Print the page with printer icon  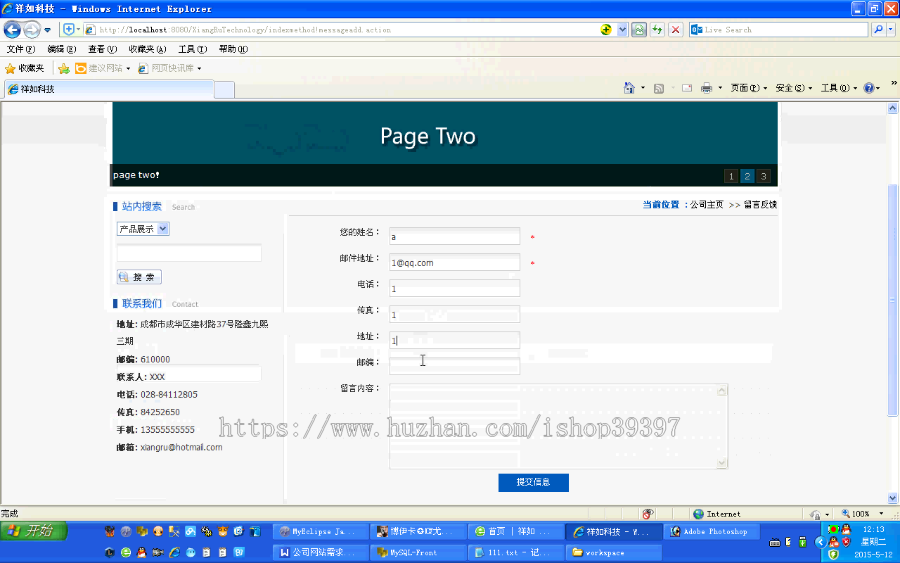tap(707, 88)
